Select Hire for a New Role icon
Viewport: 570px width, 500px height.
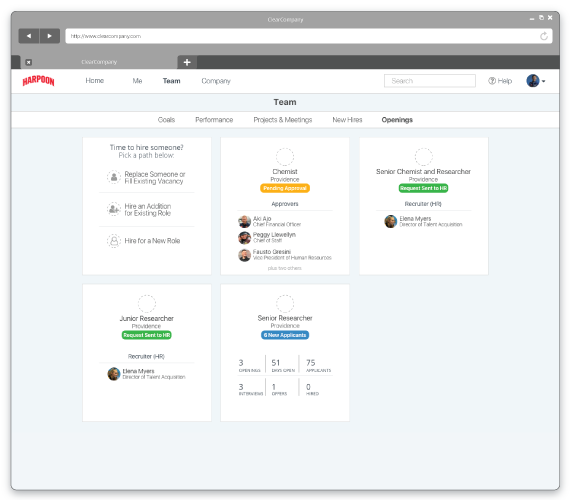tap(114, 241)
